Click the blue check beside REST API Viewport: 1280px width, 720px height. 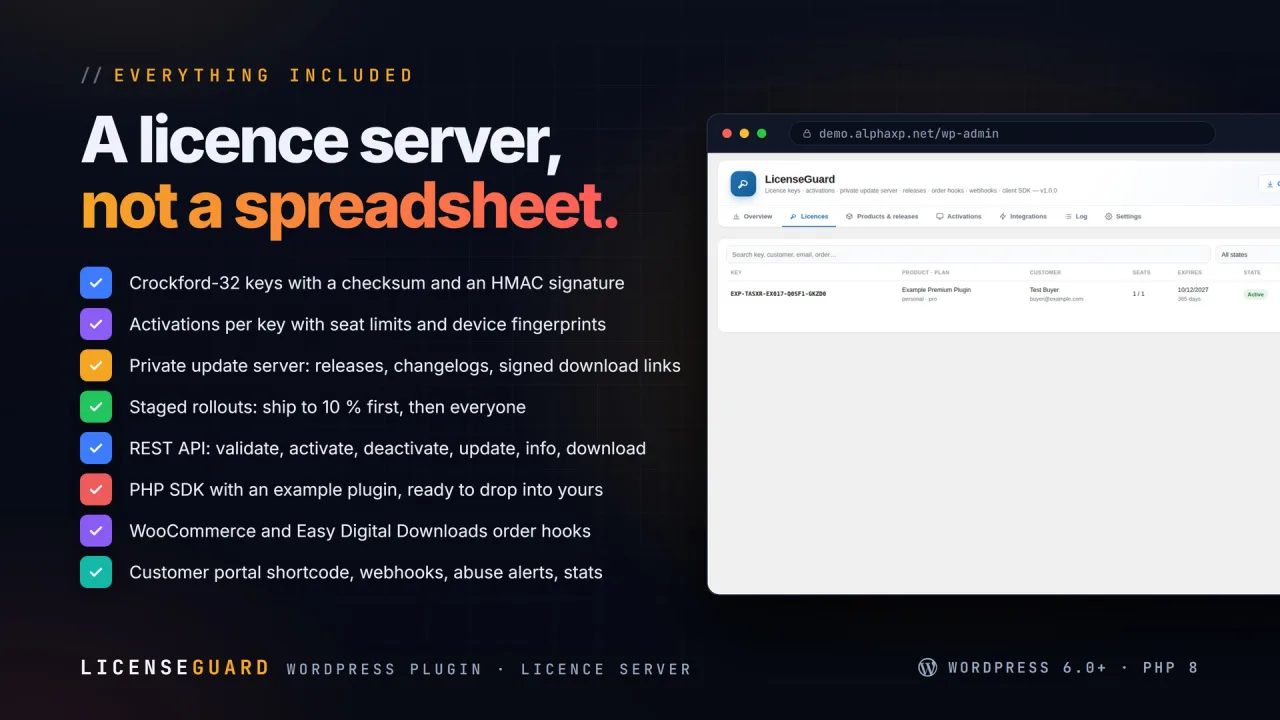pyautogui.click(x=96, y=448)
